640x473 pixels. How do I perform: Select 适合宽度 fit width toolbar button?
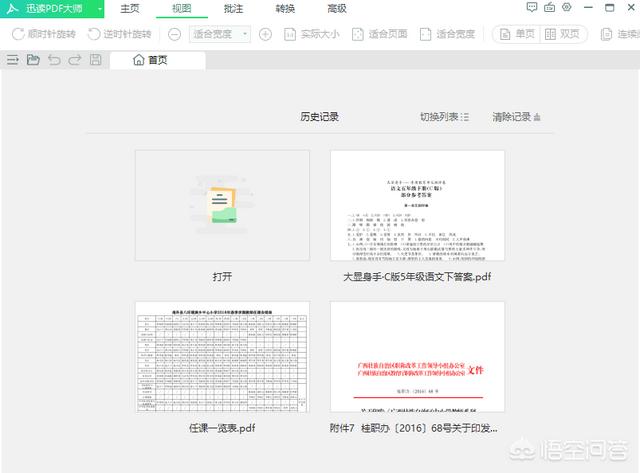click(x=447, y=34)
